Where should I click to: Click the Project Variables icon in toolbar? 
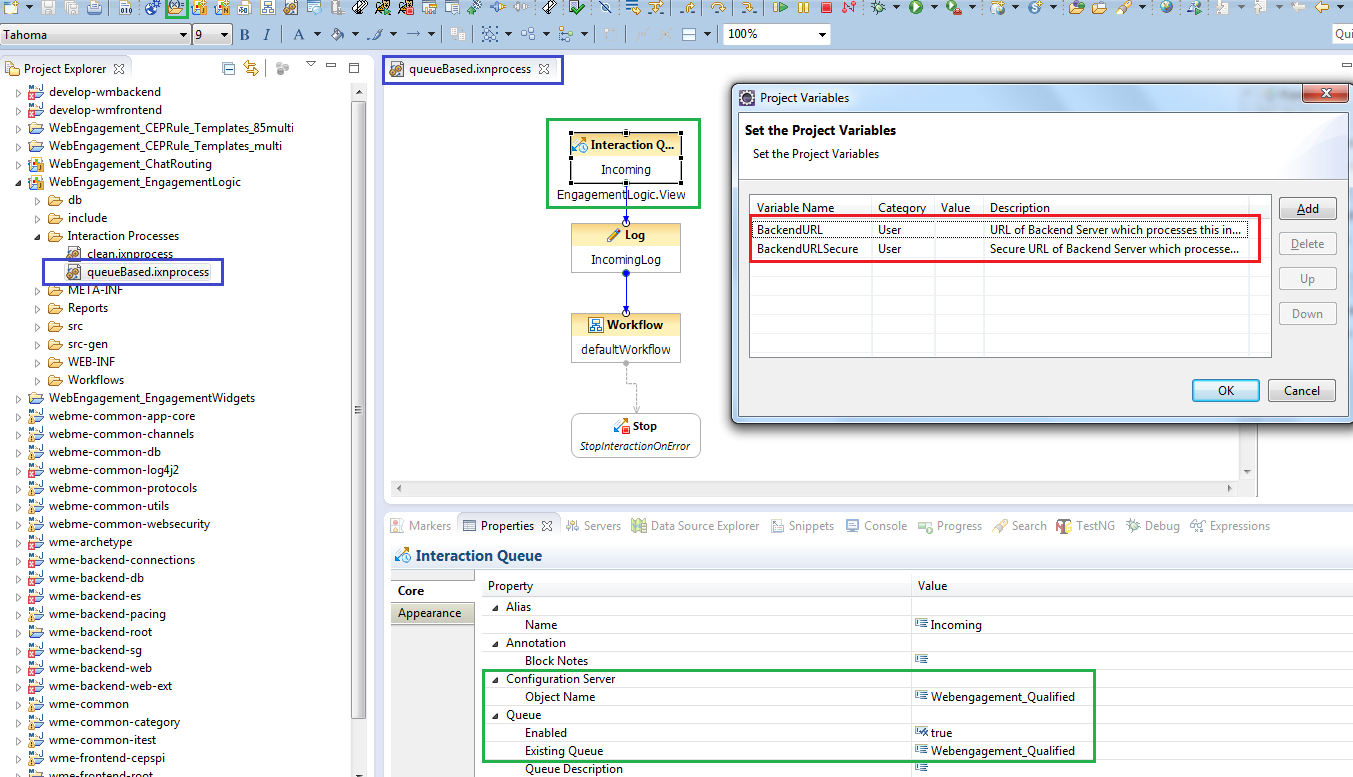[177, 8]
